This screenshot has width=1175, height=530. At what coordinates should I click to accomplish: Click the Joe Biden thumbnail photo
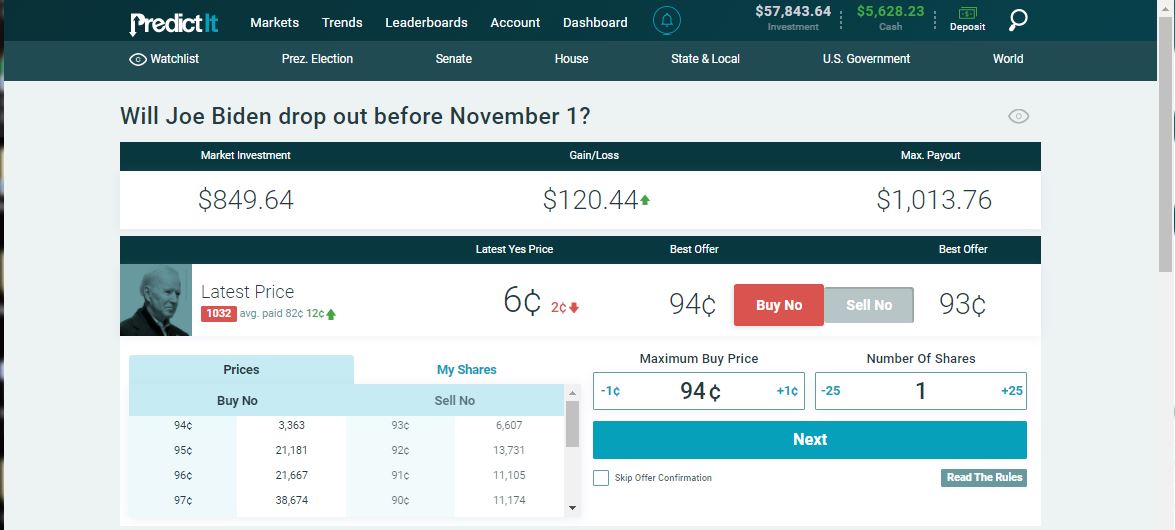pos(156,300)
